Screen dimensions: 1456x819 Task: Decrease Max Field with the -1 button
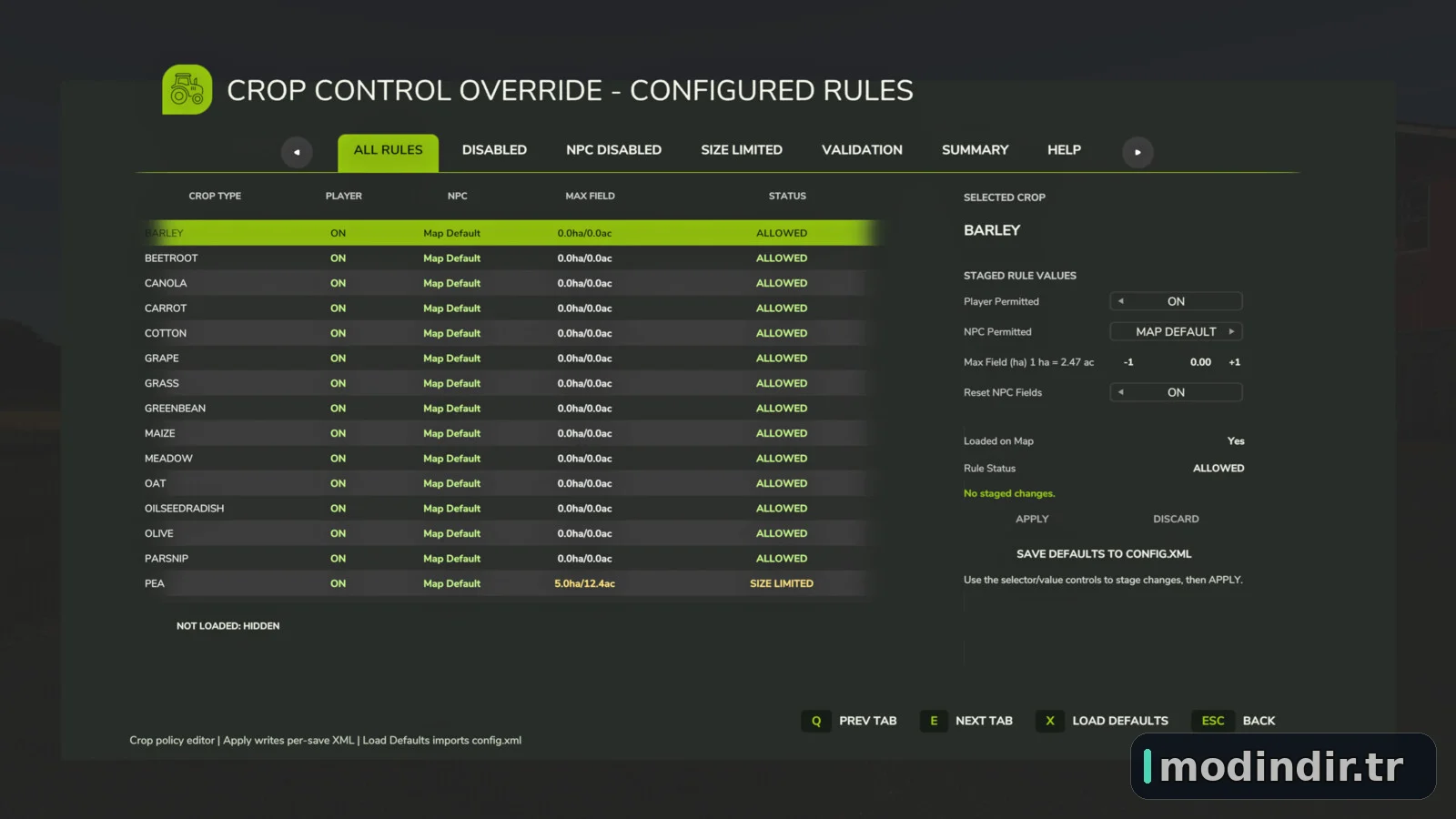(1128, 362)
